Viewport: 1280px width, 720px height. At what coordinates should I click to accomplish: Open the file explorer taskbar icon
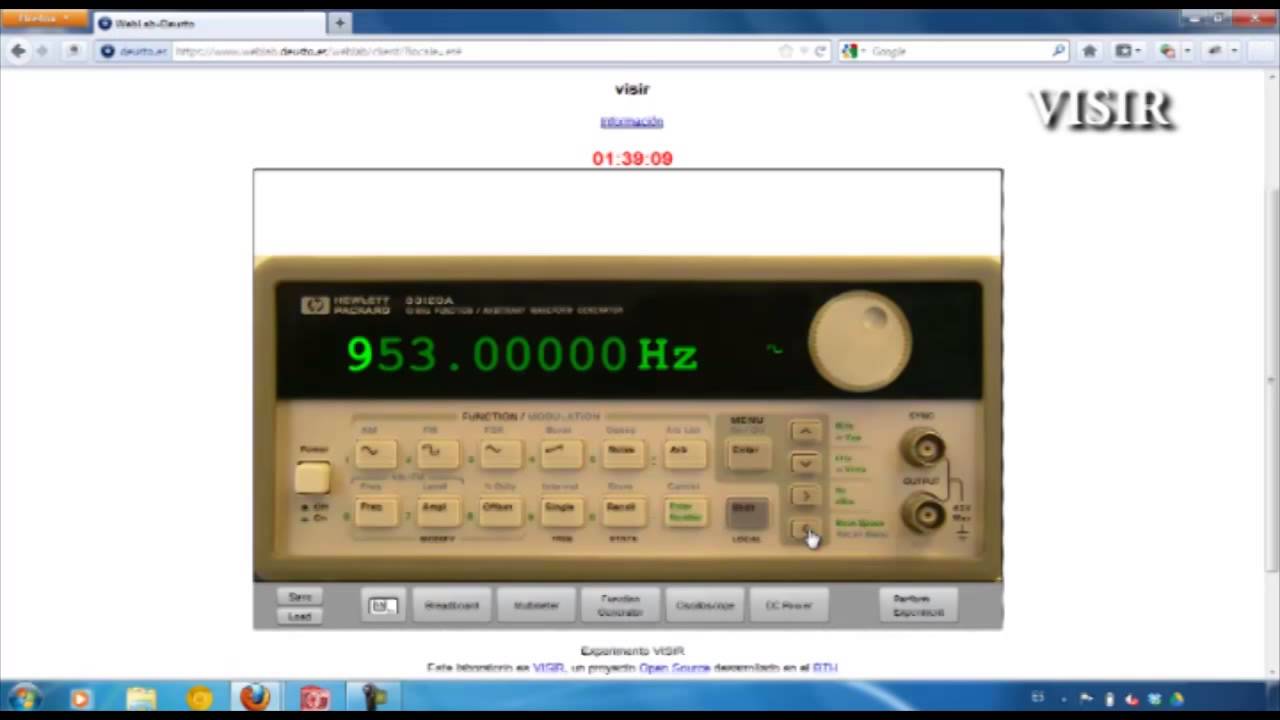141,698
